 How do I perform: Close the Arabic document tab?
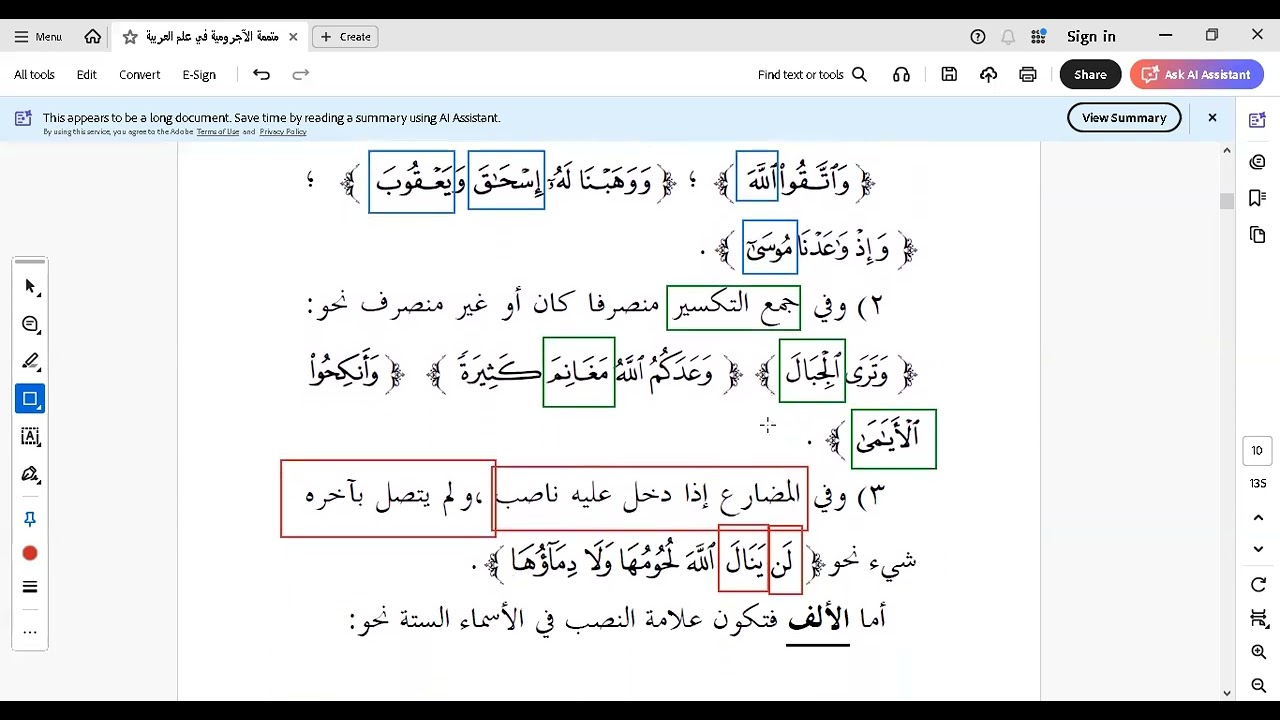293,36
